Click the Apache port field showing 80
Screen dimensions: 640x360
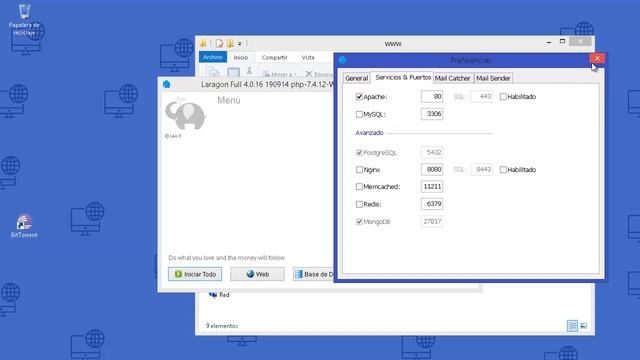(x=432, y=97)
